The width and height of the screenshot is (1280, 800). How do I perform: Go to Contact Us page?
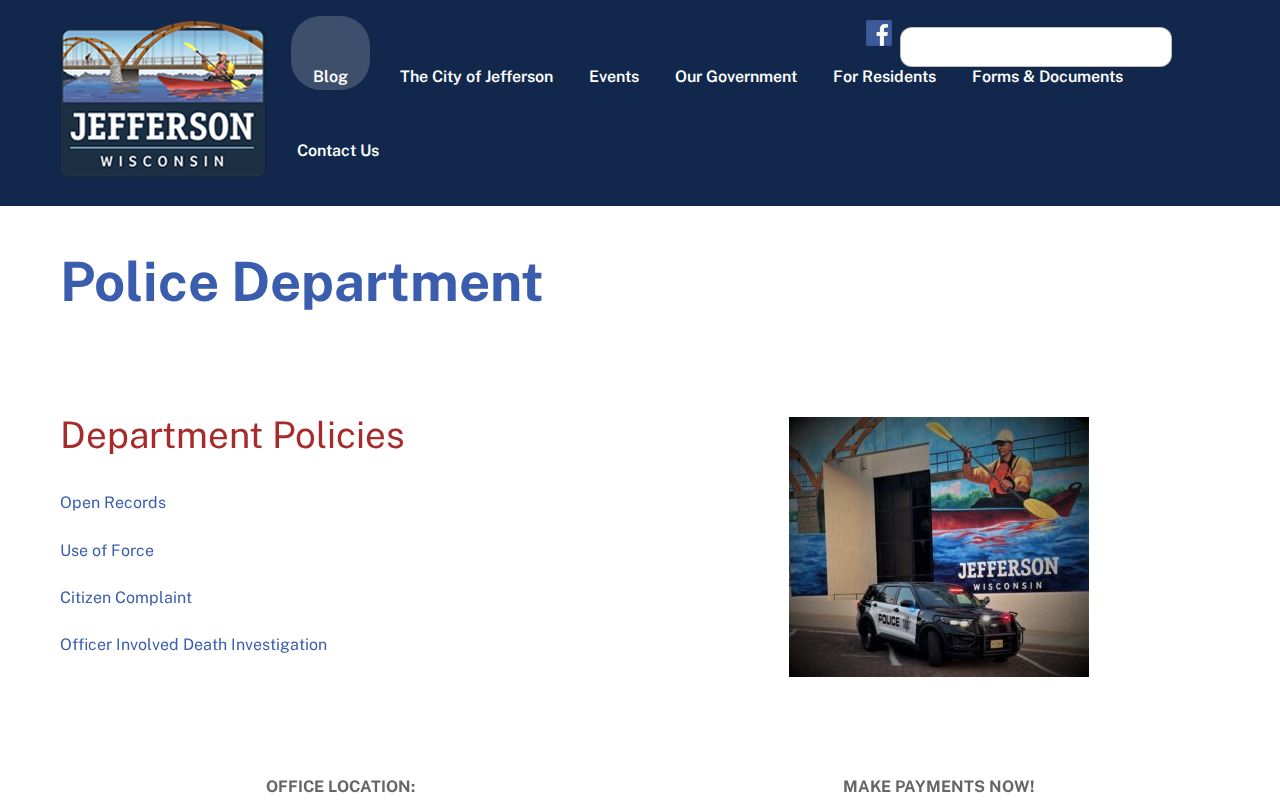pos(338,151)
